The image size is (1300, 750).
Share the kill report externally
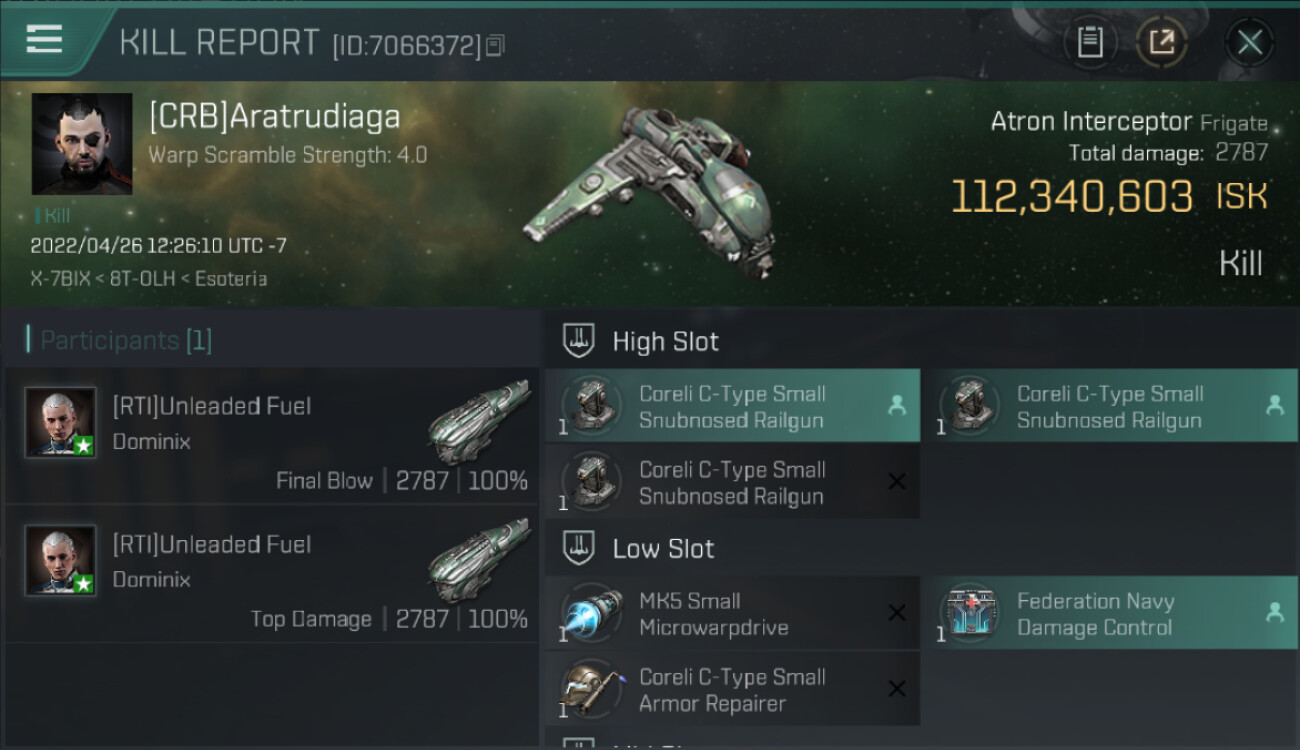click(1162, 42)
